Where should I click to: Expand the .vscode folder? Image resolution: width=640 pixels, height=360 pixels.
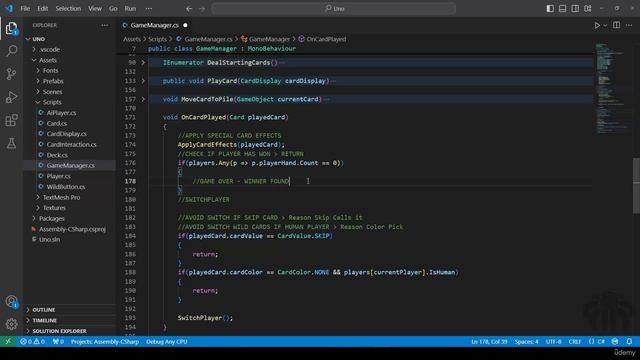click(50, 49)
